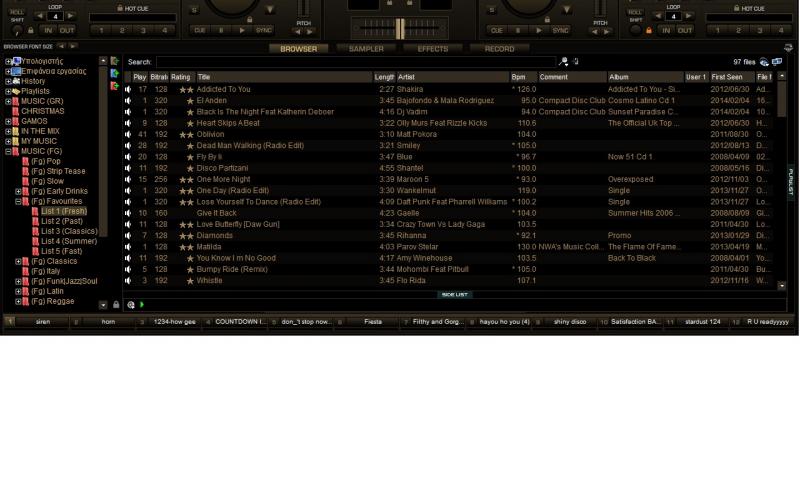The image size is (800, 500).
Task: Expand the (Fg) Early Drinks folder
Action: click(18, 191)
